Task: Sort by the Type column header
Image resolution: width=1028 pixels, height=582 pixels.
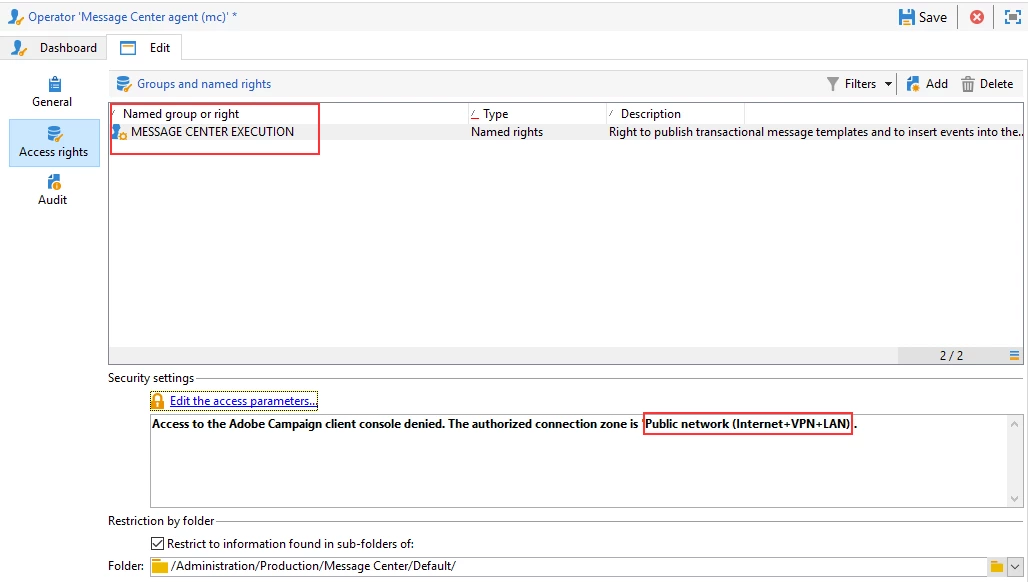Action: [x=537, y=114]
